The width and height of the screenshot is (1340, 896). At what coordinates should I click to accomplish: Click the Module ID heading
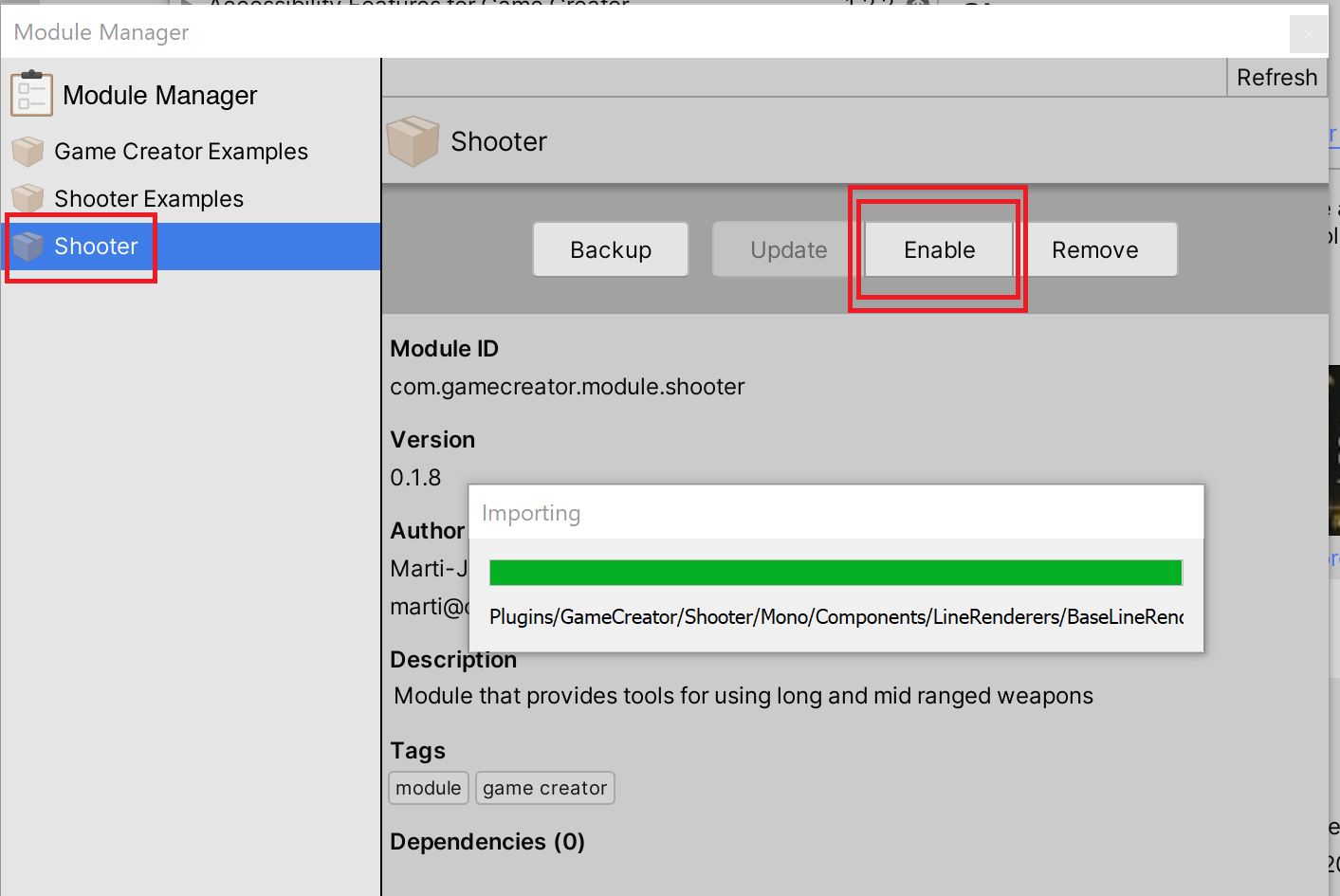tap(444, 349)
